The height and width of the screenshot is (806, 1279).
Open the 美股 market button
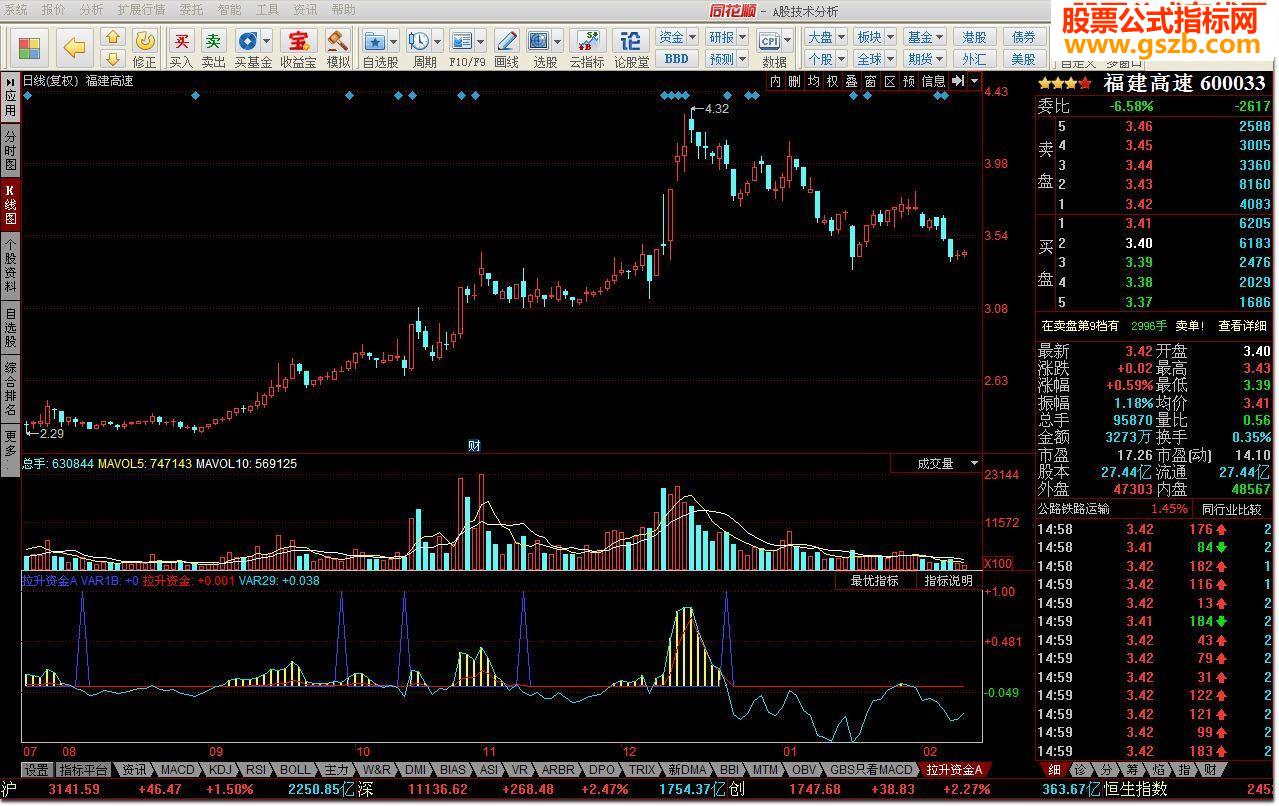pos(1024,59)
